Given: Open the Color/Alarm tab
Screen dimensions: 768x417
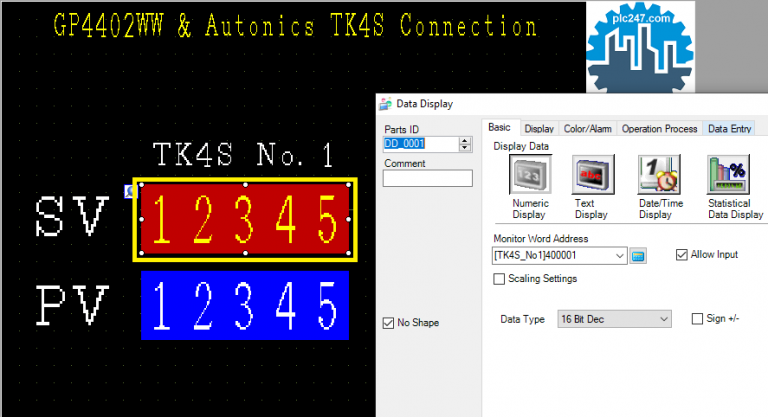Looking at the screenshot, I should pyautogui.click(x=587, y=129).
